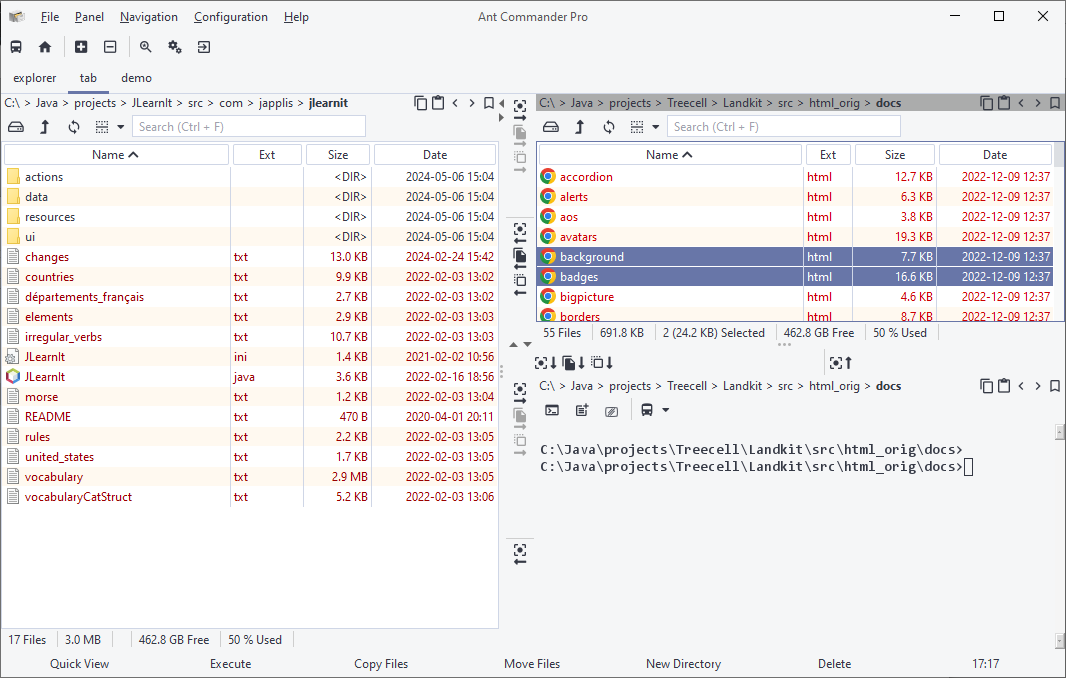The image size is (1066, 678).
Task: Click Landkit in the right panel breadcrumb
Action: point(742,103)
